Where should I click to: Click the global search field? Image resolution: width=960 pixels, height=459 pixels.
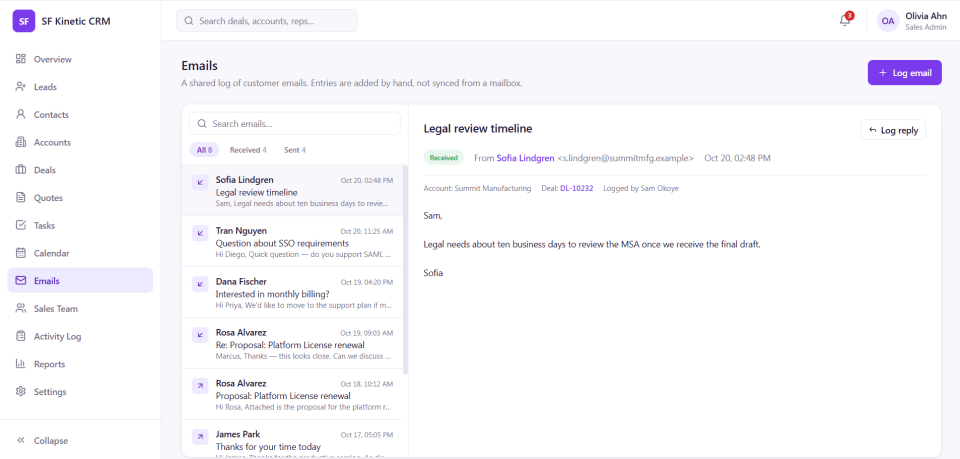pos(267,21)
